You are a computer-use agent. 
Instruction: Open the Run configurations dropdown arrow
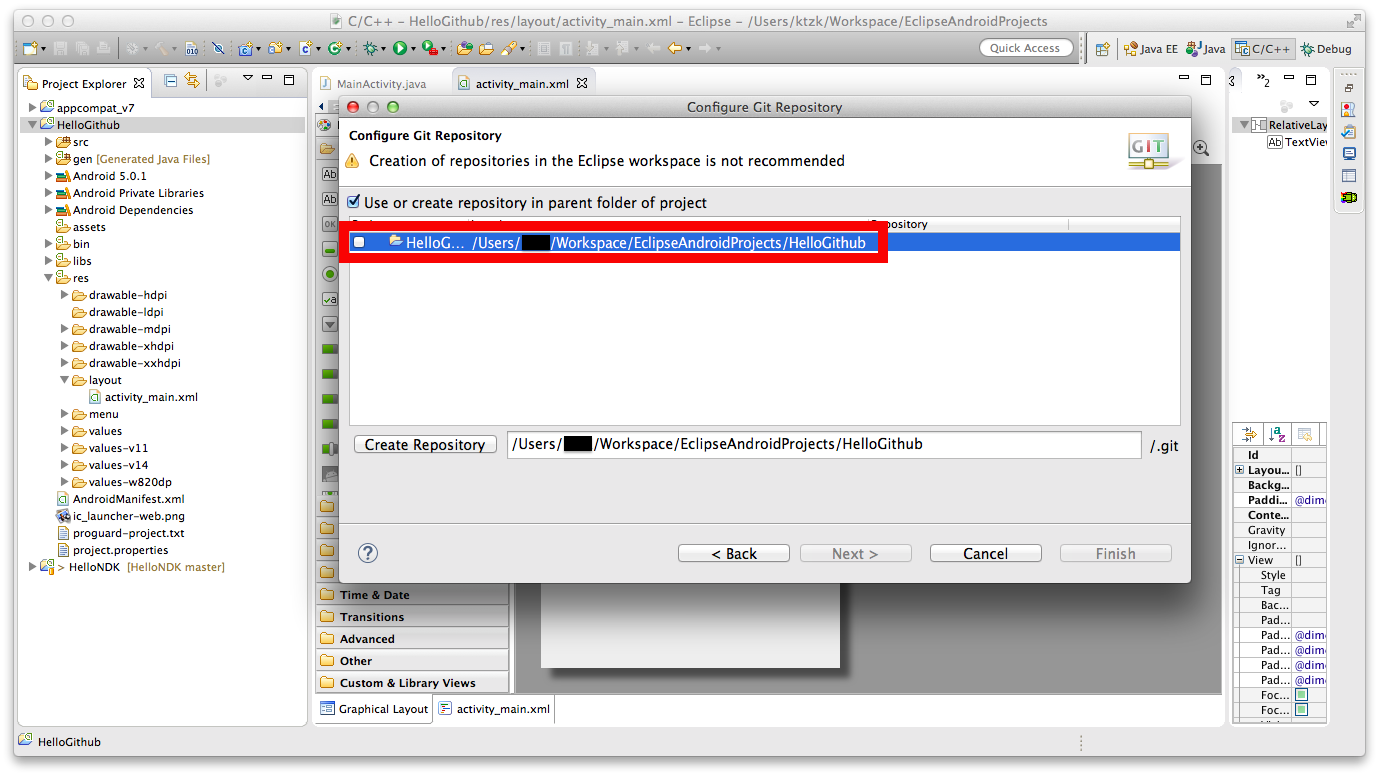click(x=412, y=48)
